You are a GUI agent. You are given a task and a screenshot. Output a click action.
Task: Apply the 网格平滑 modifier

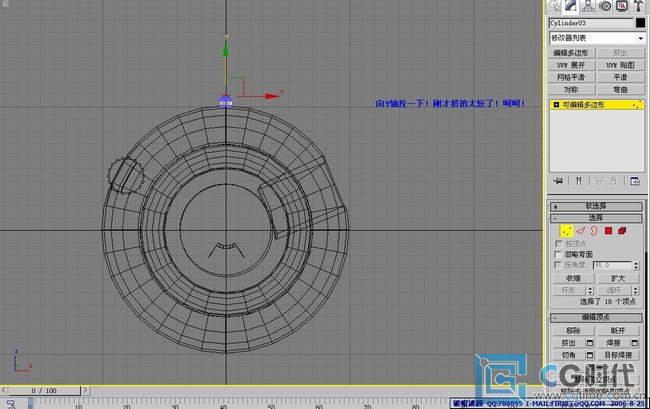click(571, 77)
